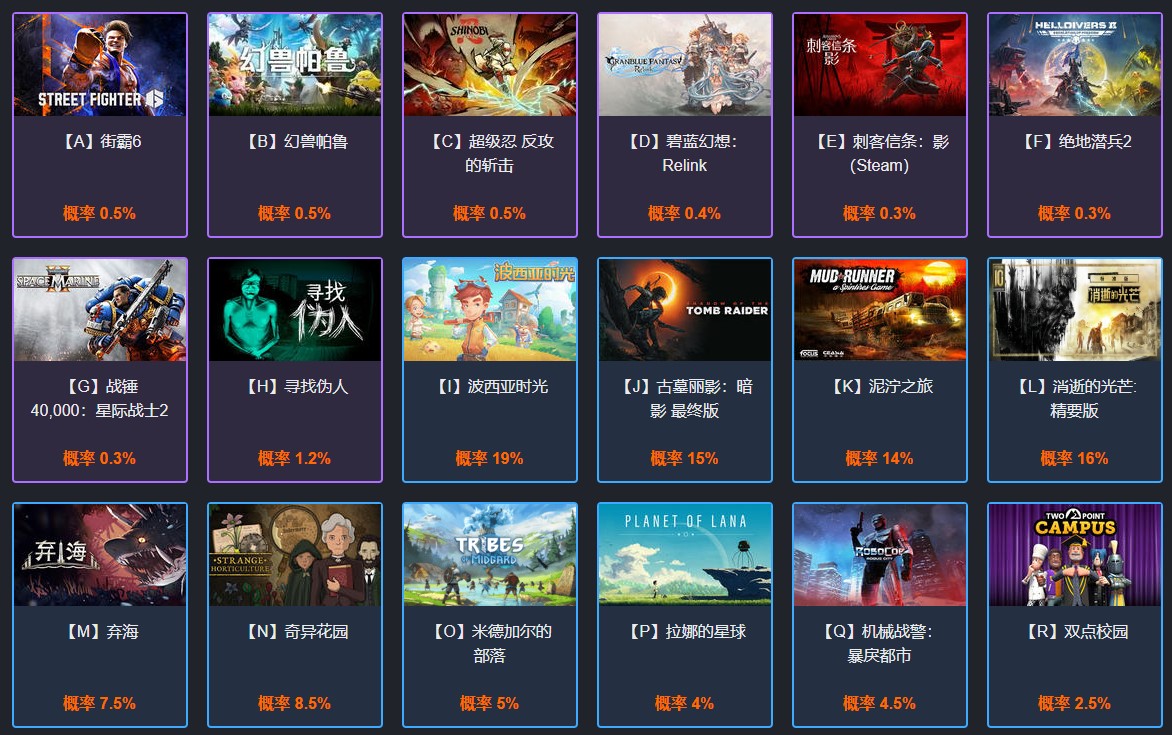This screenshot has width=1172, height=735.
Task: Open the 【M】弃海 game title
Action: tap(100, 632)
